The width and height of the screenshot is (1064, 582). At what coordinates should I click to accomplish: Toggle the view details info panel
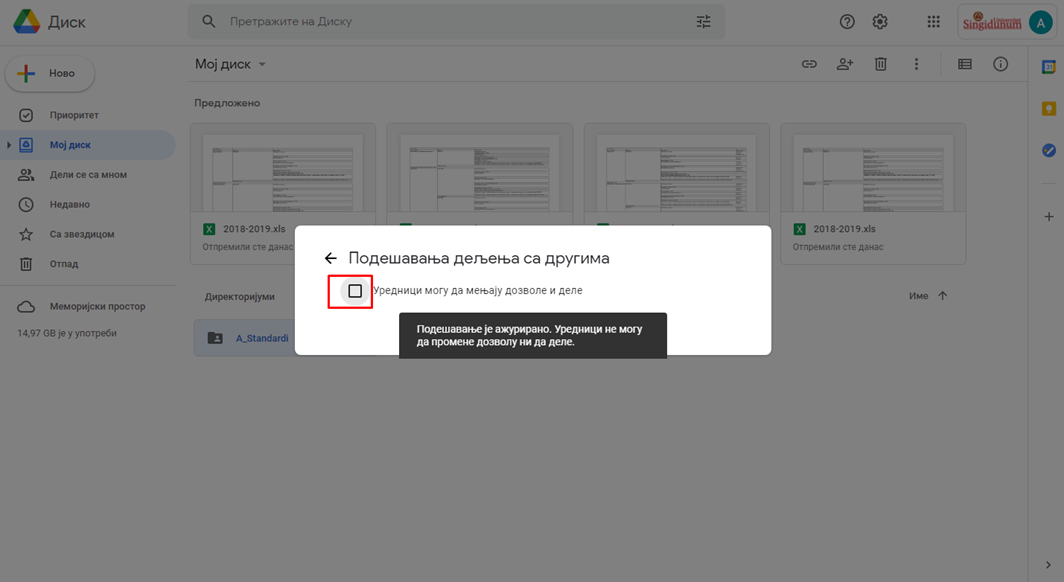pyautogui.click(x=1000, y=64)
